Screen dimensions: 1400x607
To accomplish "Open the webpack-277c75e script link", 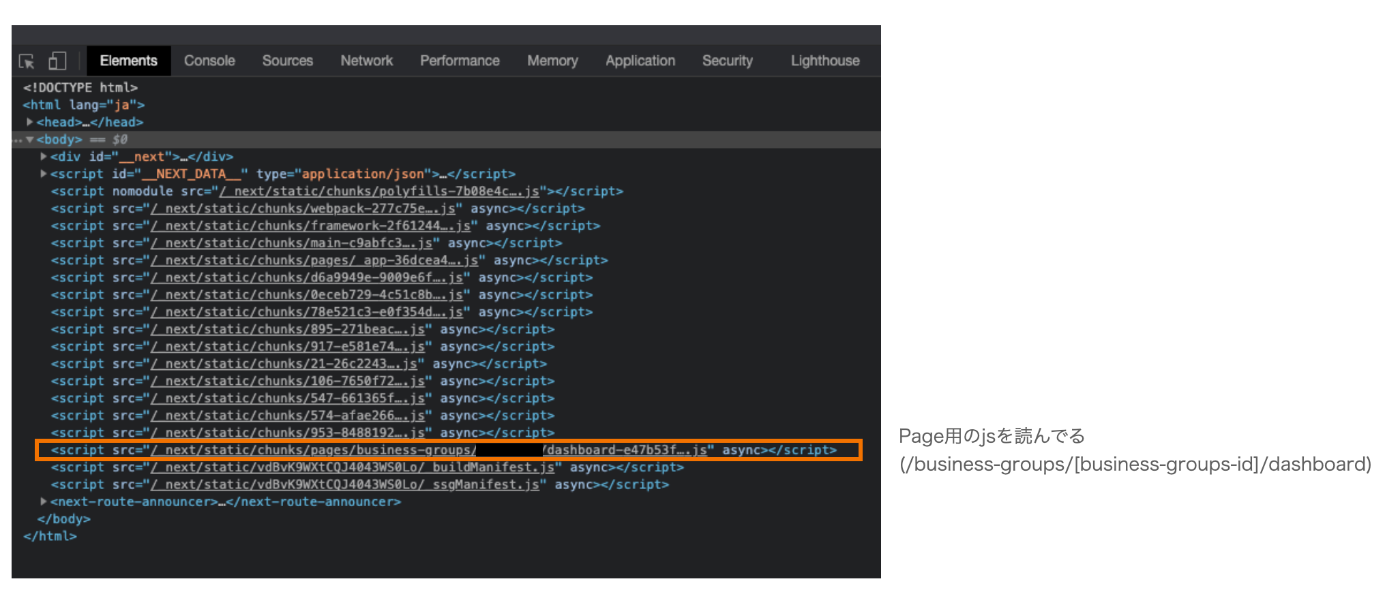I will tap(303, 208).
